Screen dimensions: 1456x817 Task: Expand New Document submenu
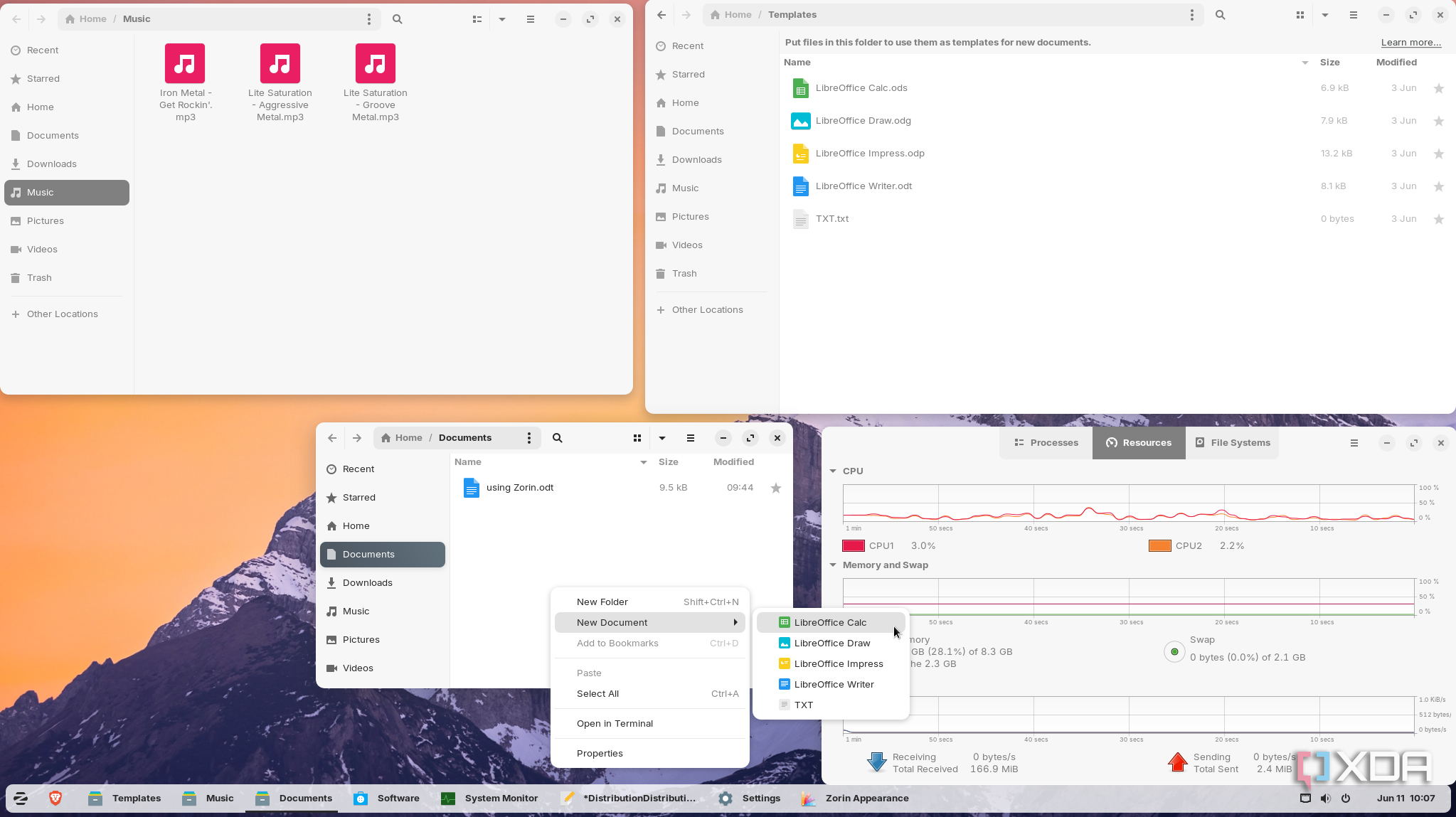click(x=650, y=623)
